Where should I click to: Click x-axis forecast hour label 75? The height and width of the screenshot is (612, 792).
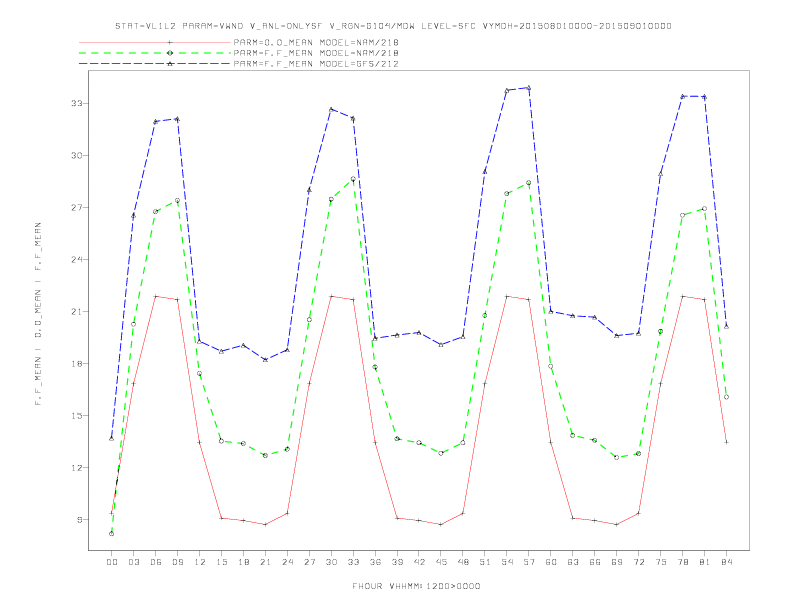[661, 562]
